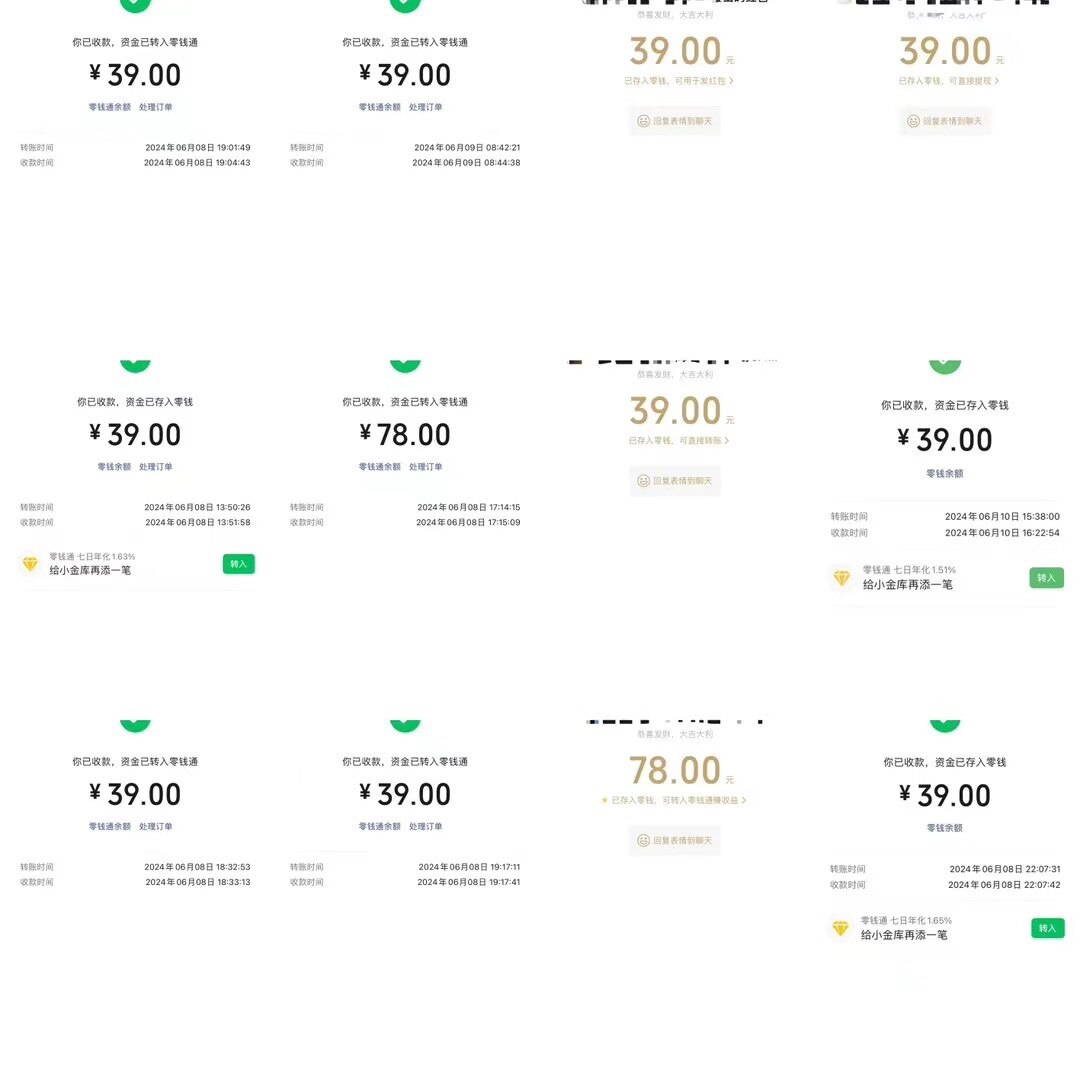Open 处理订单 on the ¥78.00 transfer receipt
The image size is (1080, 1080).
[426, 467]
